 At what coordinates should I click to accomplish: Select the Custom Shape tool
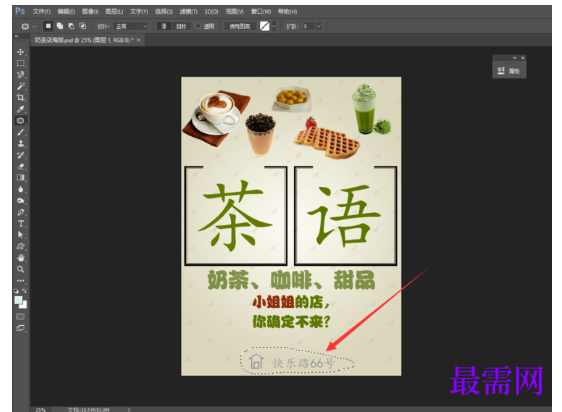click(20, 246)
